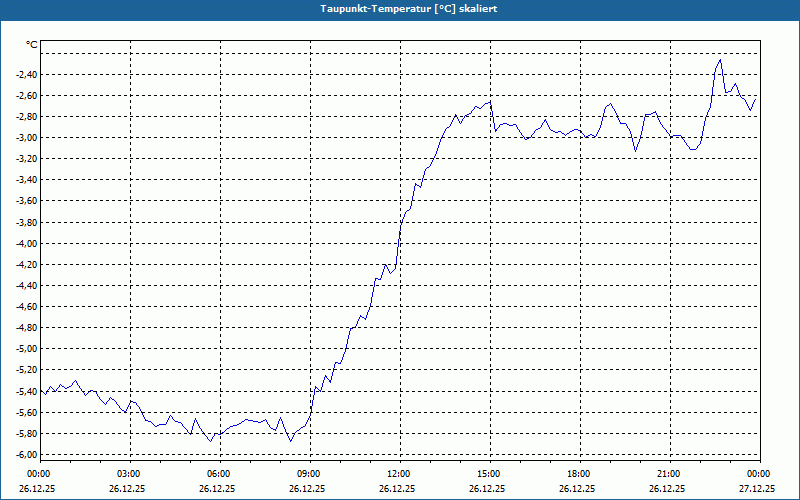Click the -4,00 y-axis label
Screen dimensions: 800x500
click(x=26, y=243)
